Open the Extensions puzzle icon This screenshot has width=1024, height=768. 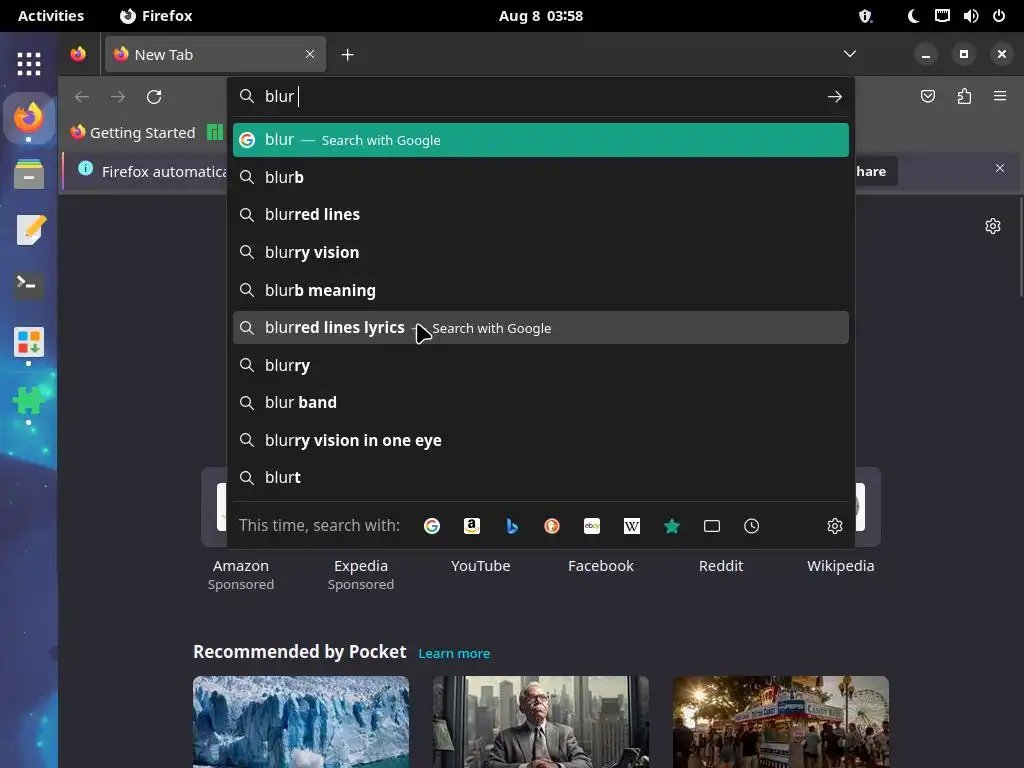coord(964,97)
